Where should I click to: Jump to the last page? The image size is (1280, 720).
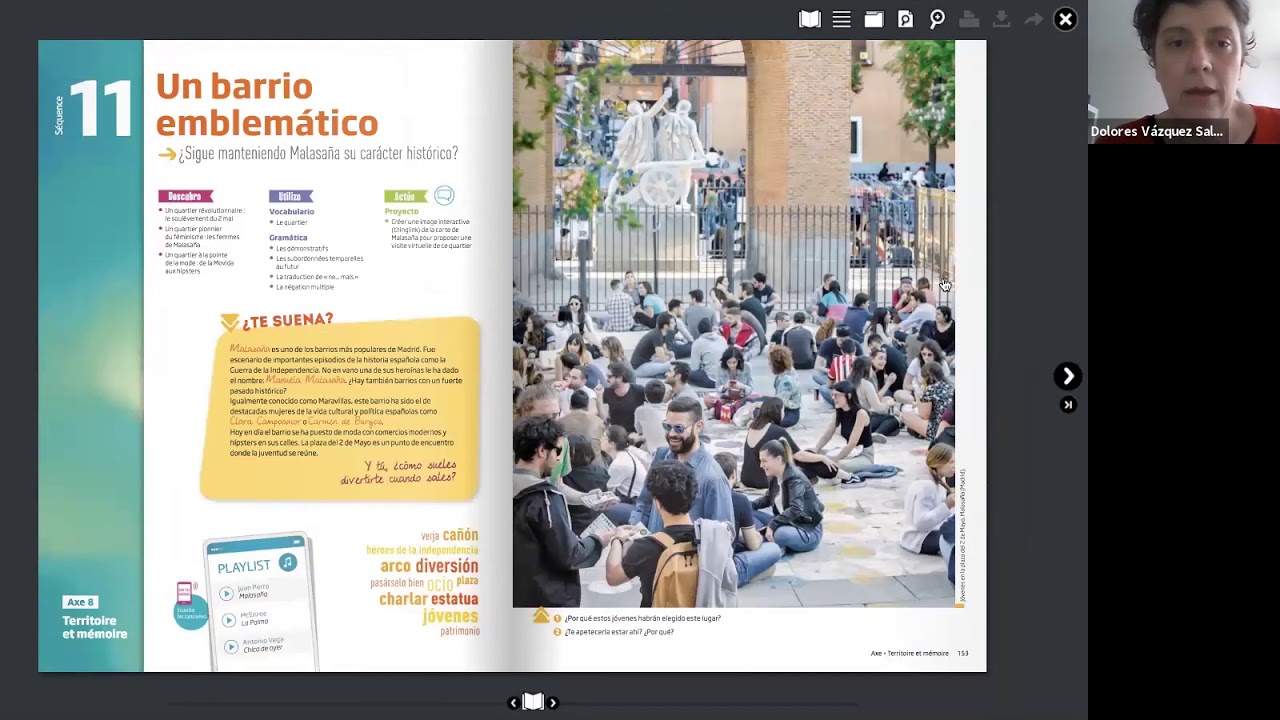click(1068, 405)
